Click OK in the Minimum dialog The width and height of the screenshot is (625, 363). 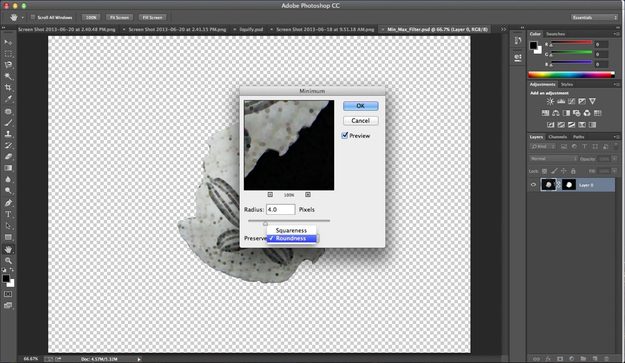click(x=360, y=106)
